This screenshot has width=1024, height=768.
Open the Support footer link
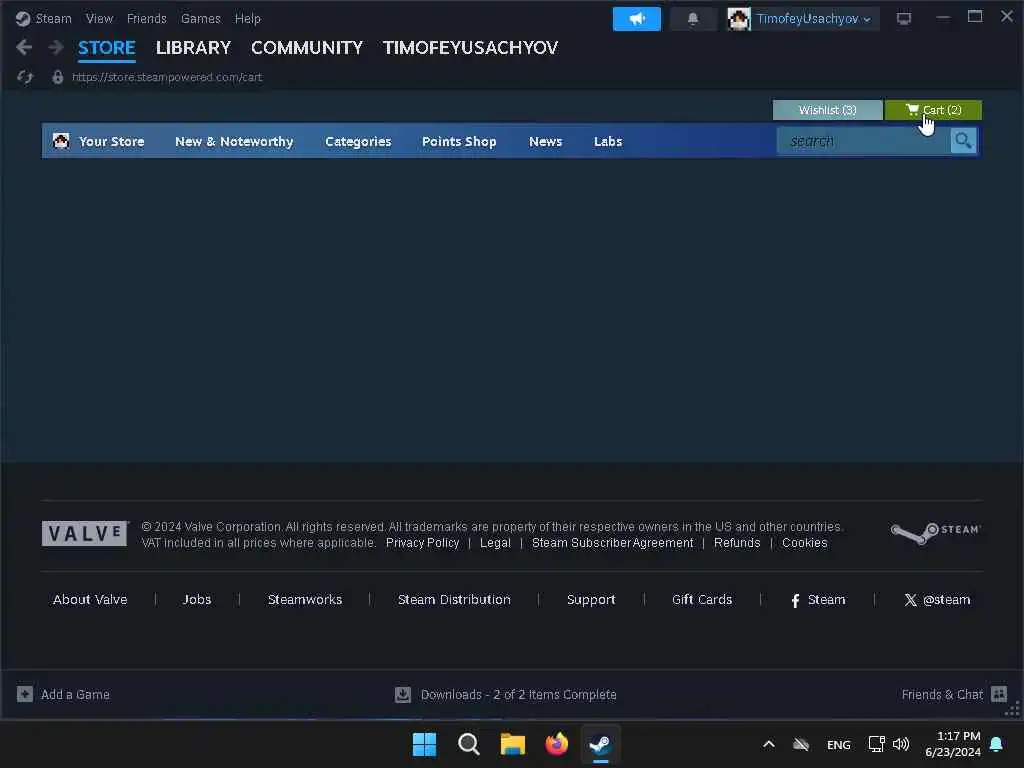tap(591, 600)
